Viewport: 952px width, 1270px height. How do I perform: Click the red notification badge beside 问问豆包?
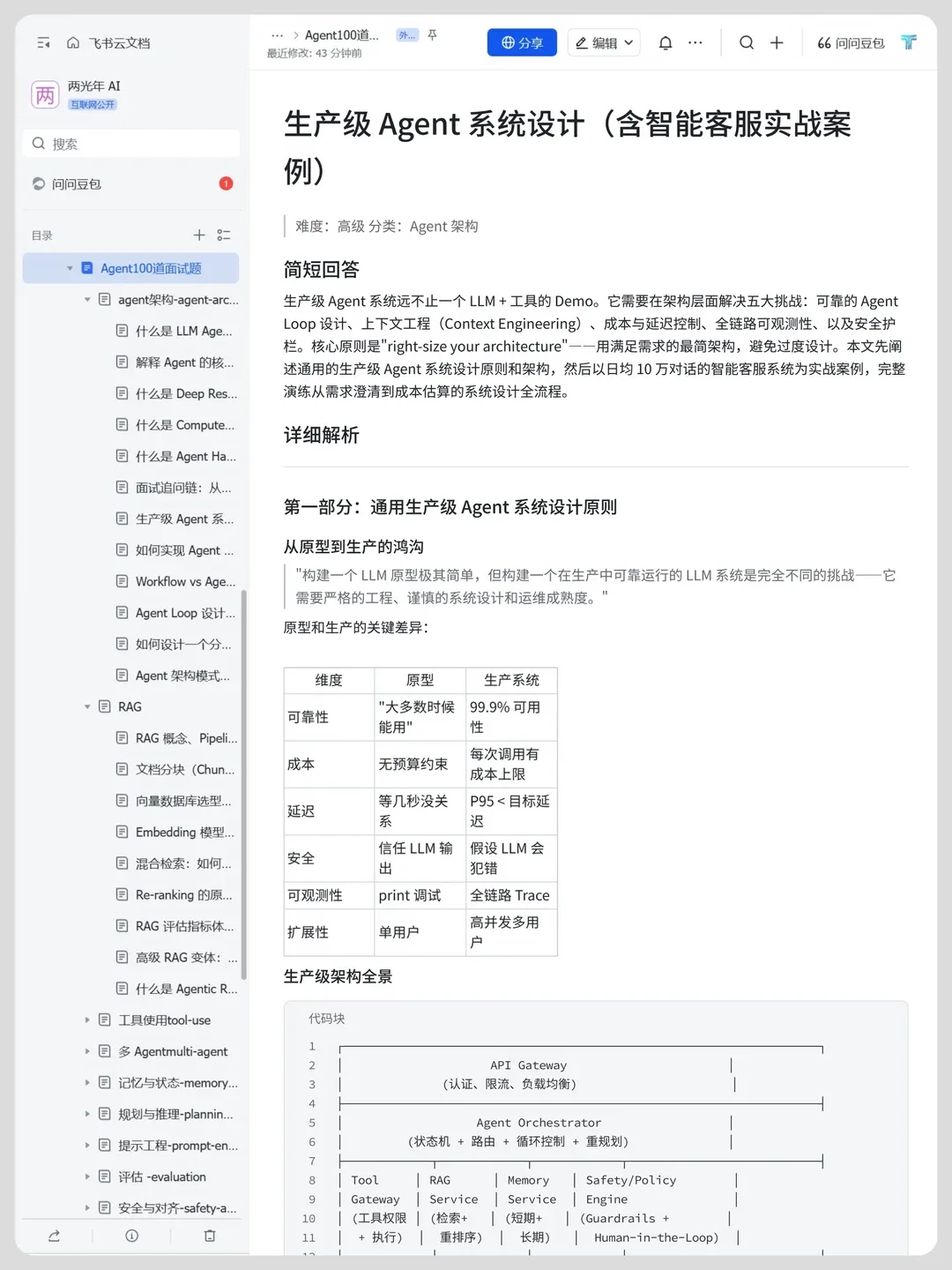(x=226, y=183)
